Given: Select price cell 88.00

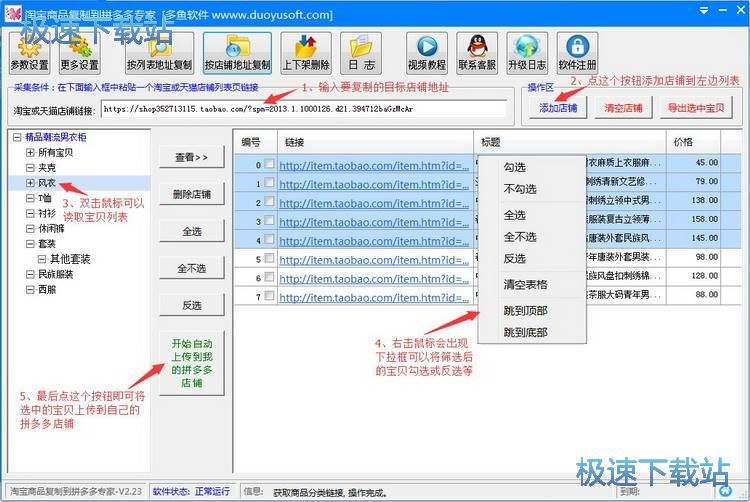Looking at the screenshot, I should [x=693, y=295].
